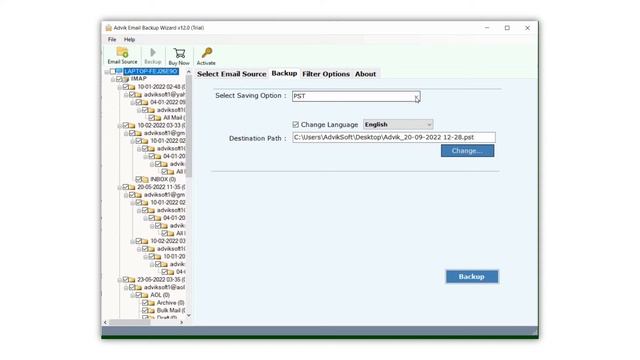
Task: Click the computer icon beside LAPTOP root node
Action: point(119,71)
